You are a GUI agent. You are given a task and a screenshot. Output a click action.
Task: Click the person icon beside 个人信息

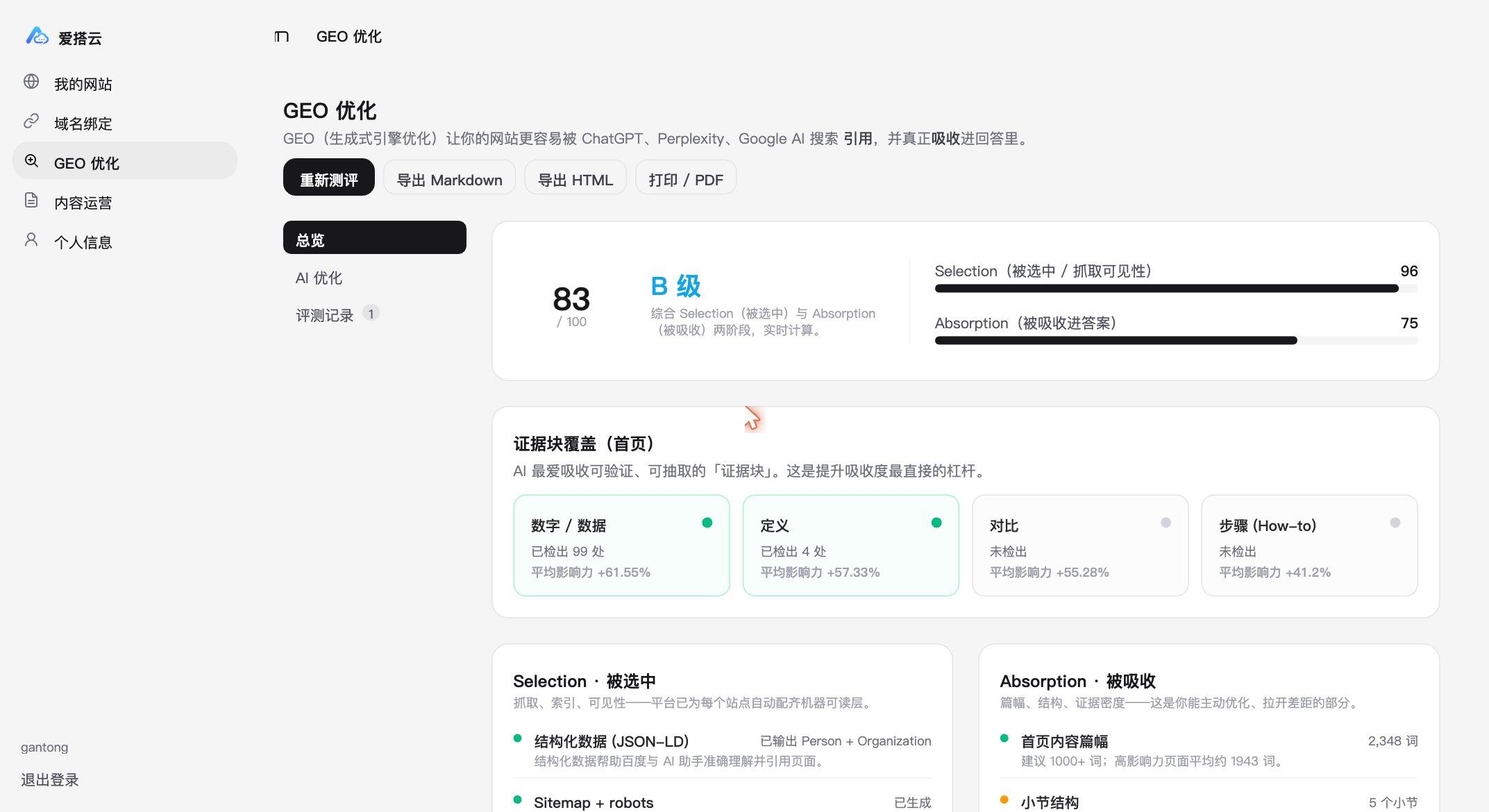coord(31,240)
